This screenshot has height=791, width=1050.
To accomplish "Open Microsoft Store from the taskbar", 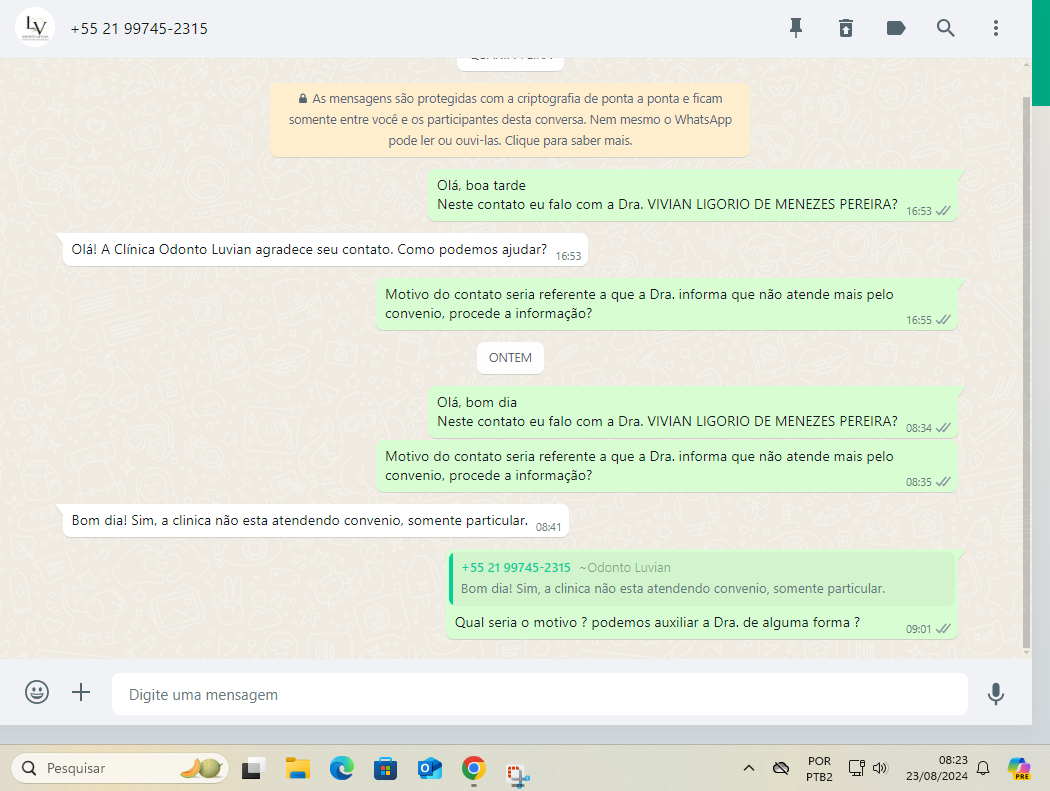I will point(385,768).
